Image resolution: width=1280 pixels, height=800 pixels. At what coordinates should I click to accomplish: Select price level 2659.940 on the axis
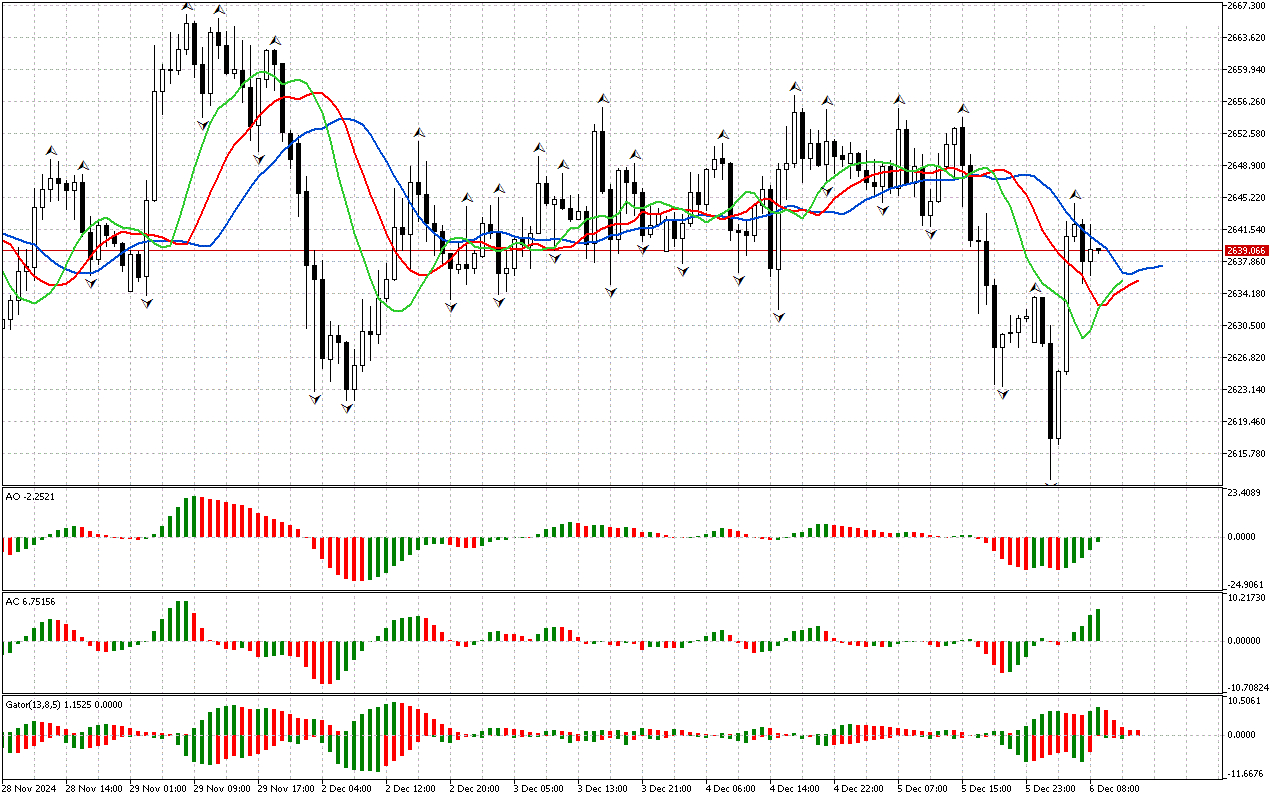[x=1248, y=70]
